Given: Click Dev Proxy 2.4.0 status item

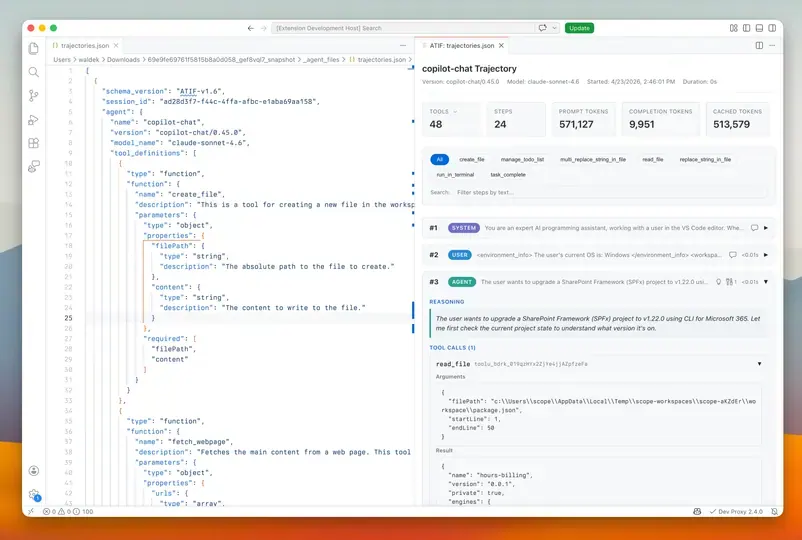Looking at the screenshot, I should click(x=736, y=511).
